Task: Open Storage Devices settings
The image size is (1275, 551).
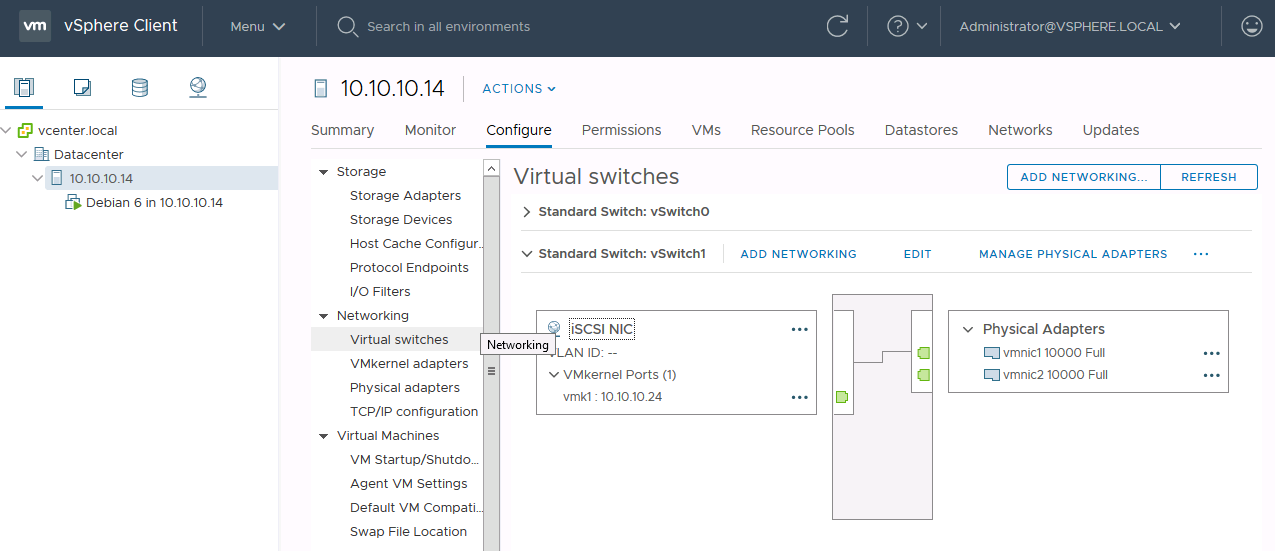Action: (401, 220)
